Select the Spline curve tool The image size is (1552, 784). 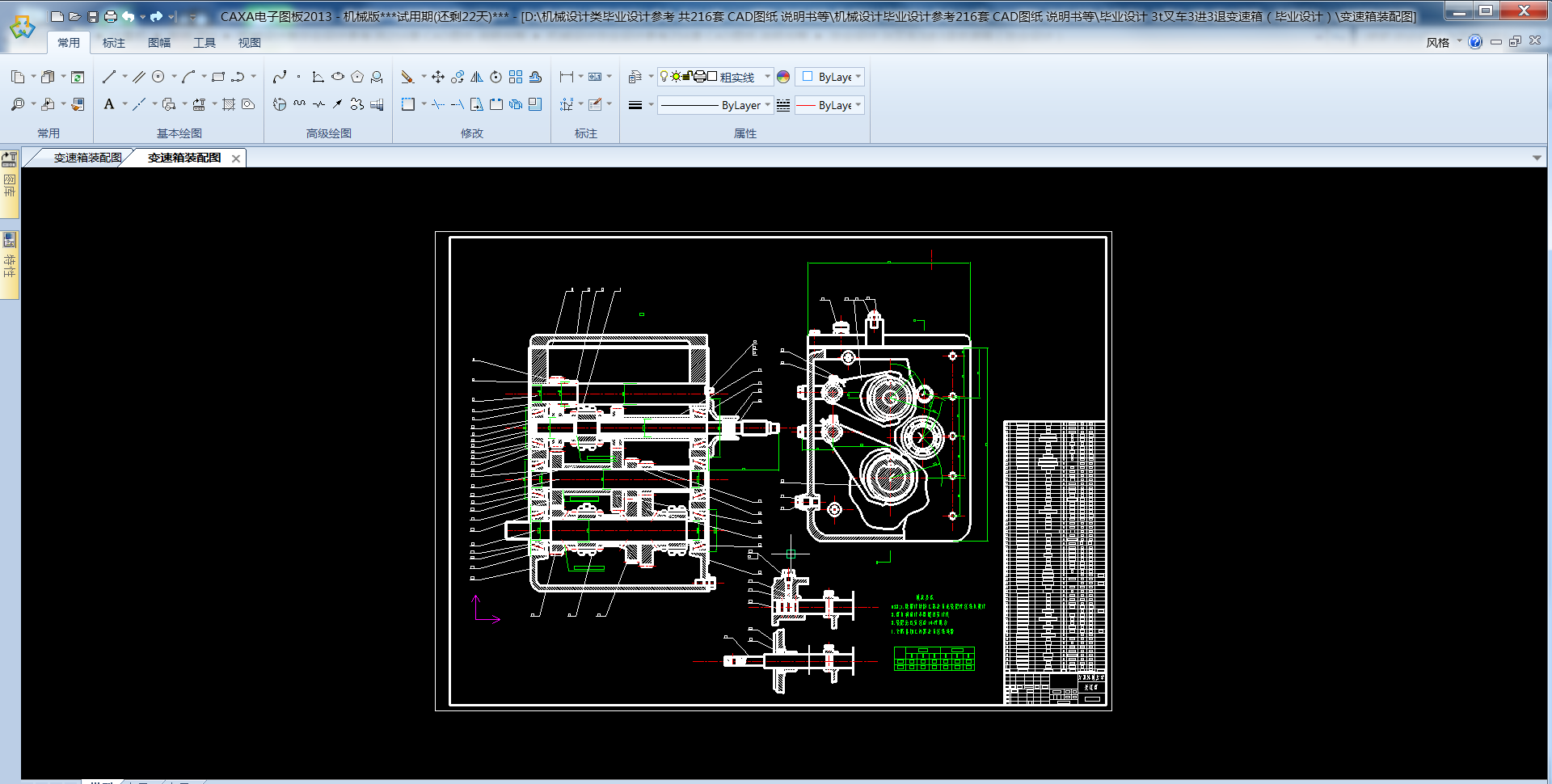280,77
